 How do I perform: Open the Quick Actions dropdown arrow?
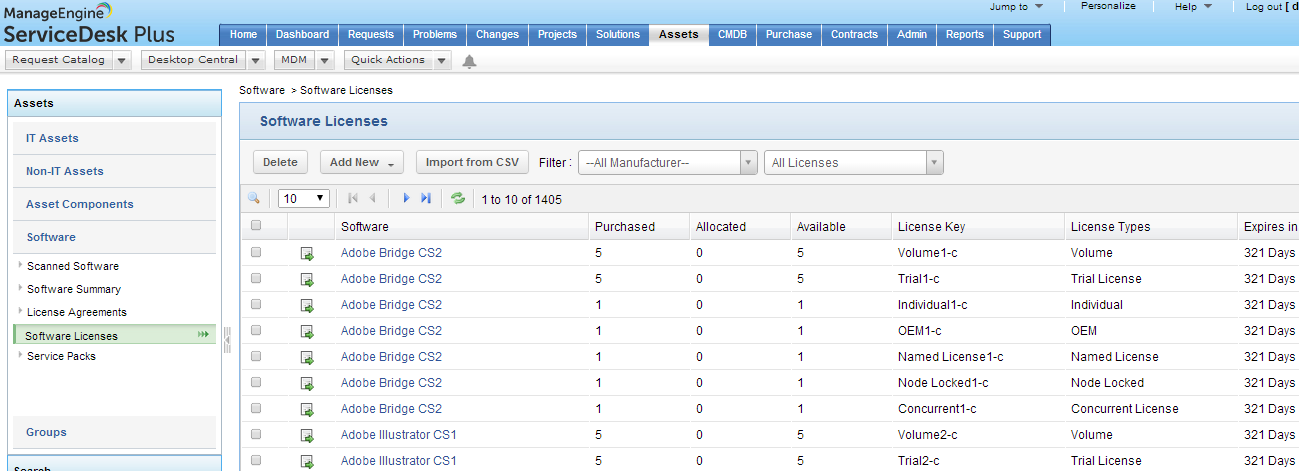click(x=442, y=60)
